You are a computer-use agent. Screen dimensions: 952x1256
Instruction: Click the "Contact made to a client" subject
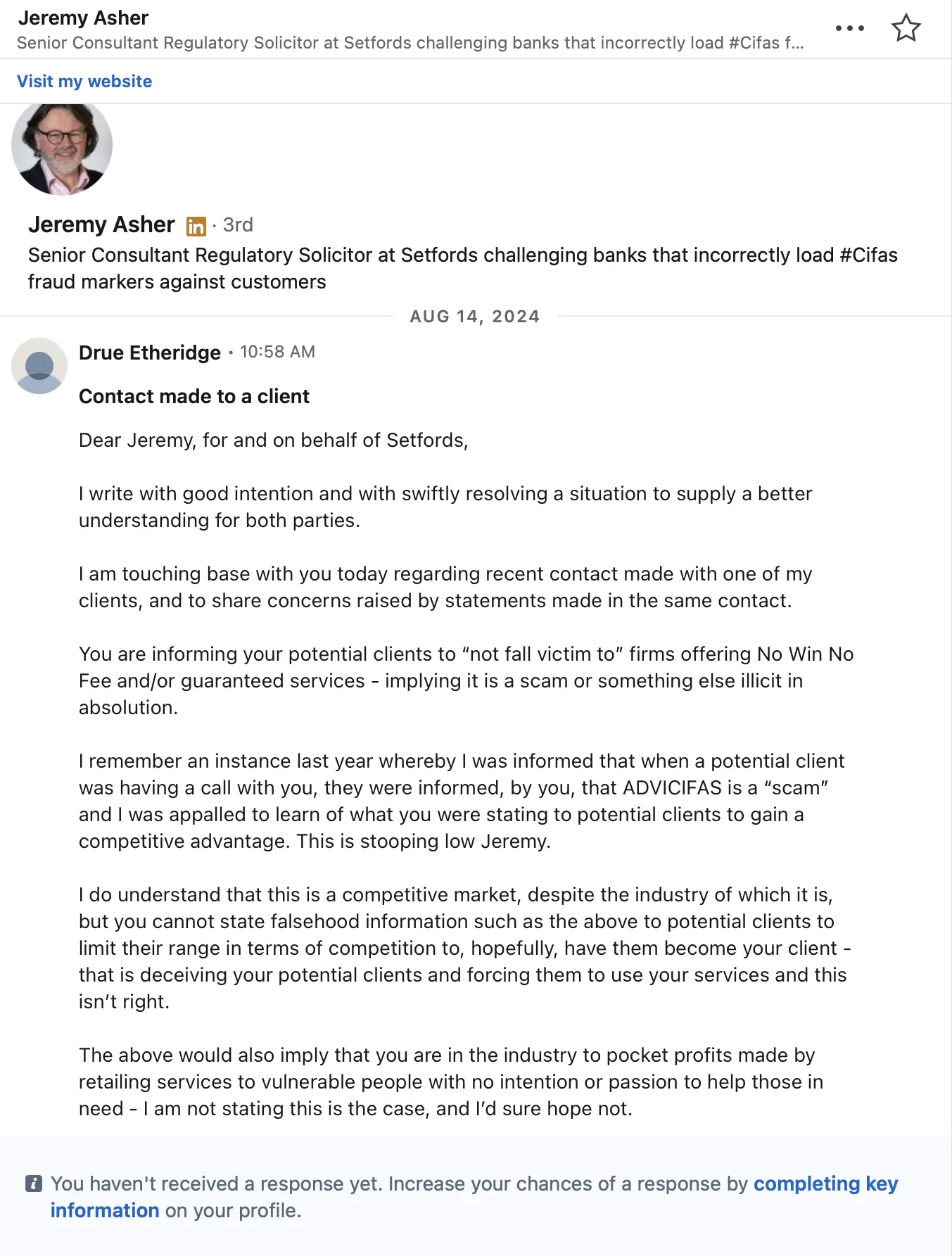pos(193,397)
